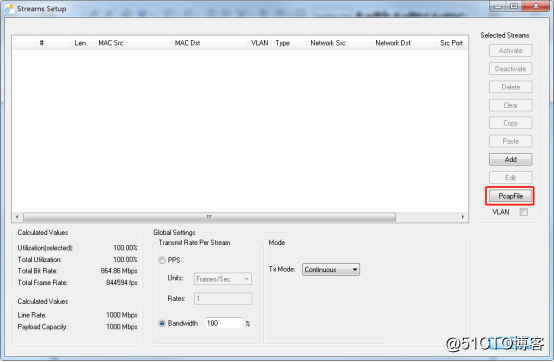554x362 pixels.
Task: Click the Total Frame Rate value 844594 fps
Action: coord(122,283)
